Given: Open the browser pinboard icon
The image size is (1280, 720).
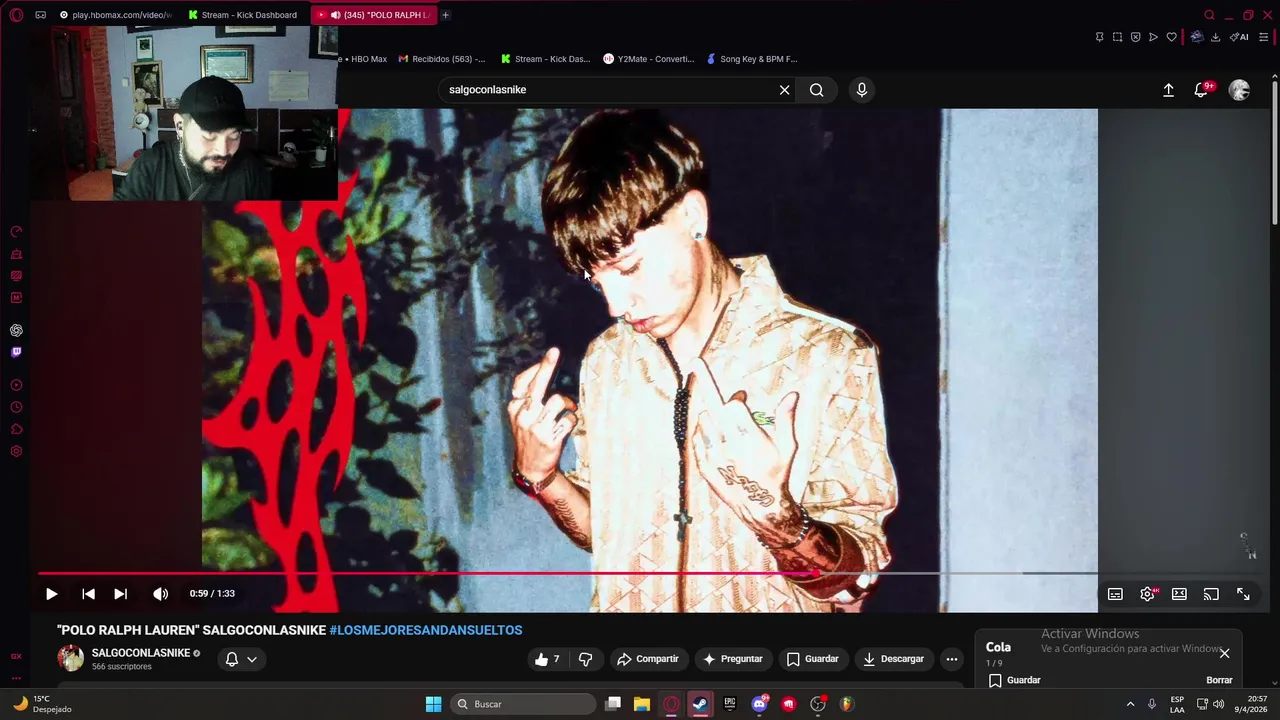Looking at the screenshot, I should (1099, 37).
